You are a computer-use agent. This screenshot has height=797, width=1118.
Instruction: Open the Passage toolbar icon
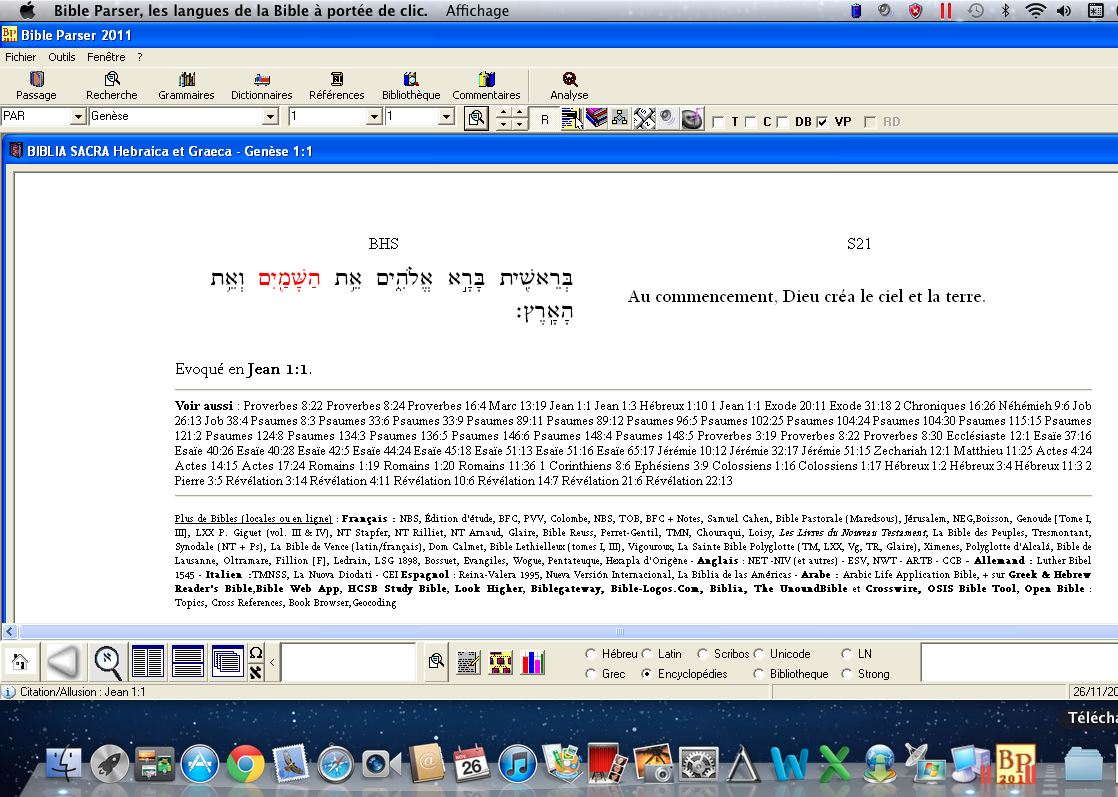[x=36, y=86]
